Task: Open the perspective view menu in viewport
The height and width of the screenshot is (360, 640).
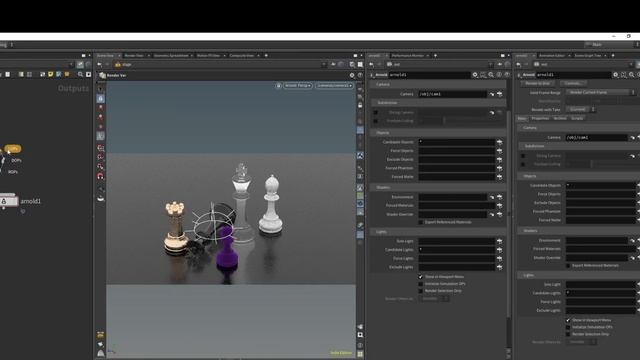Action: (298, 86)
